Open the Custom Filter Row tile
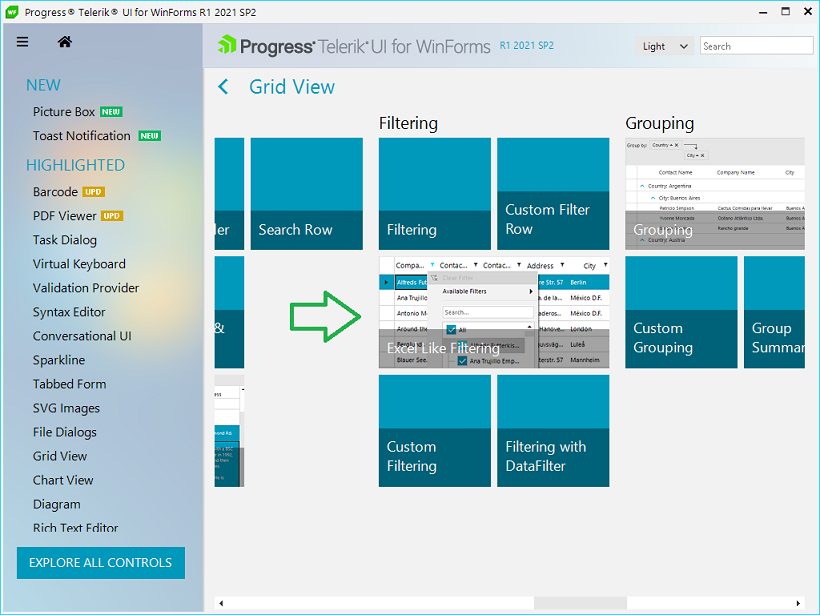This screenshot has height=615, width=820. (x=553, y=194)
